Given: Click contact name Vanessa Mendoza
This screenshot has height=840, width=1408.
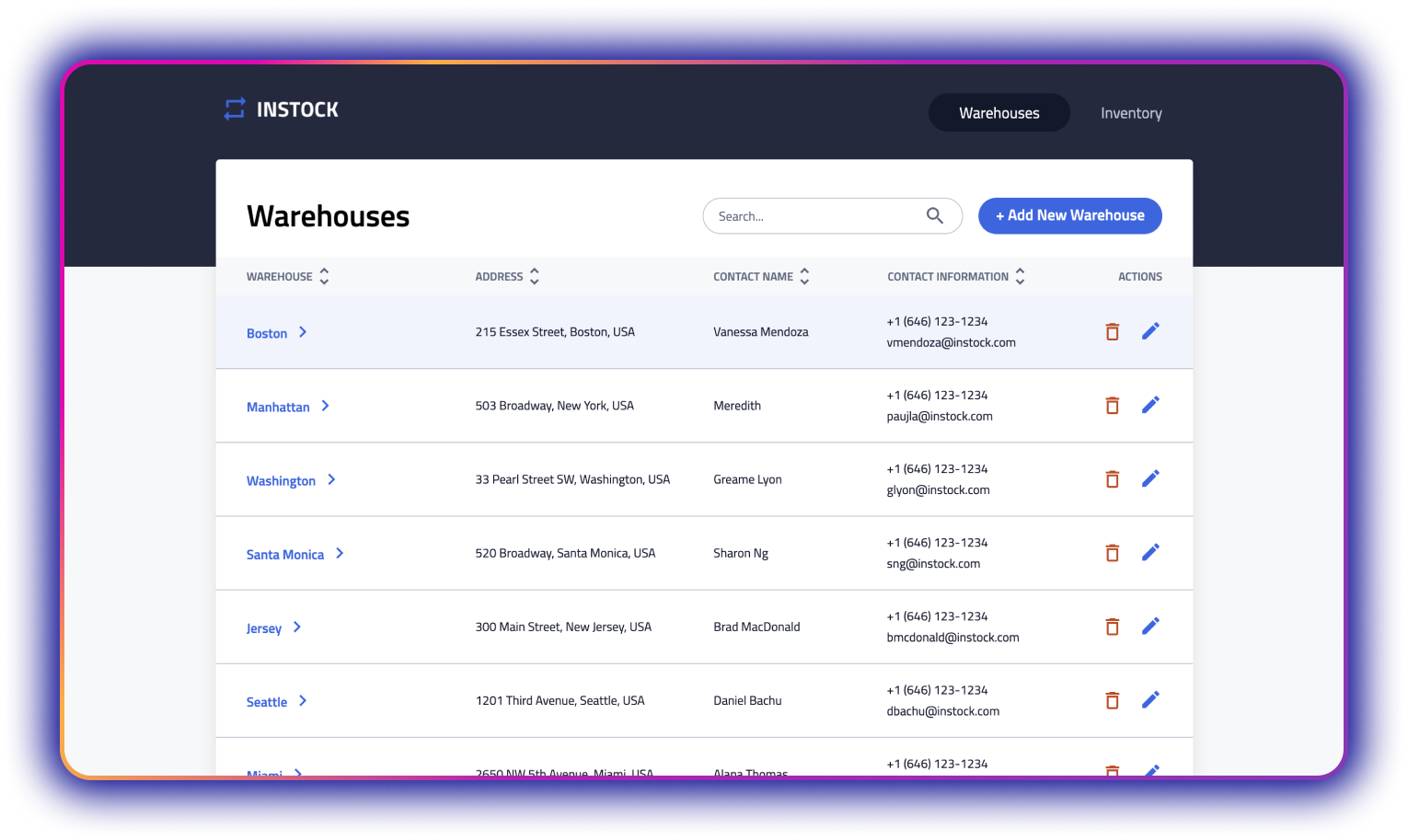Looking at the screenshot, I should pyautogui.click(x=761, y=332).
